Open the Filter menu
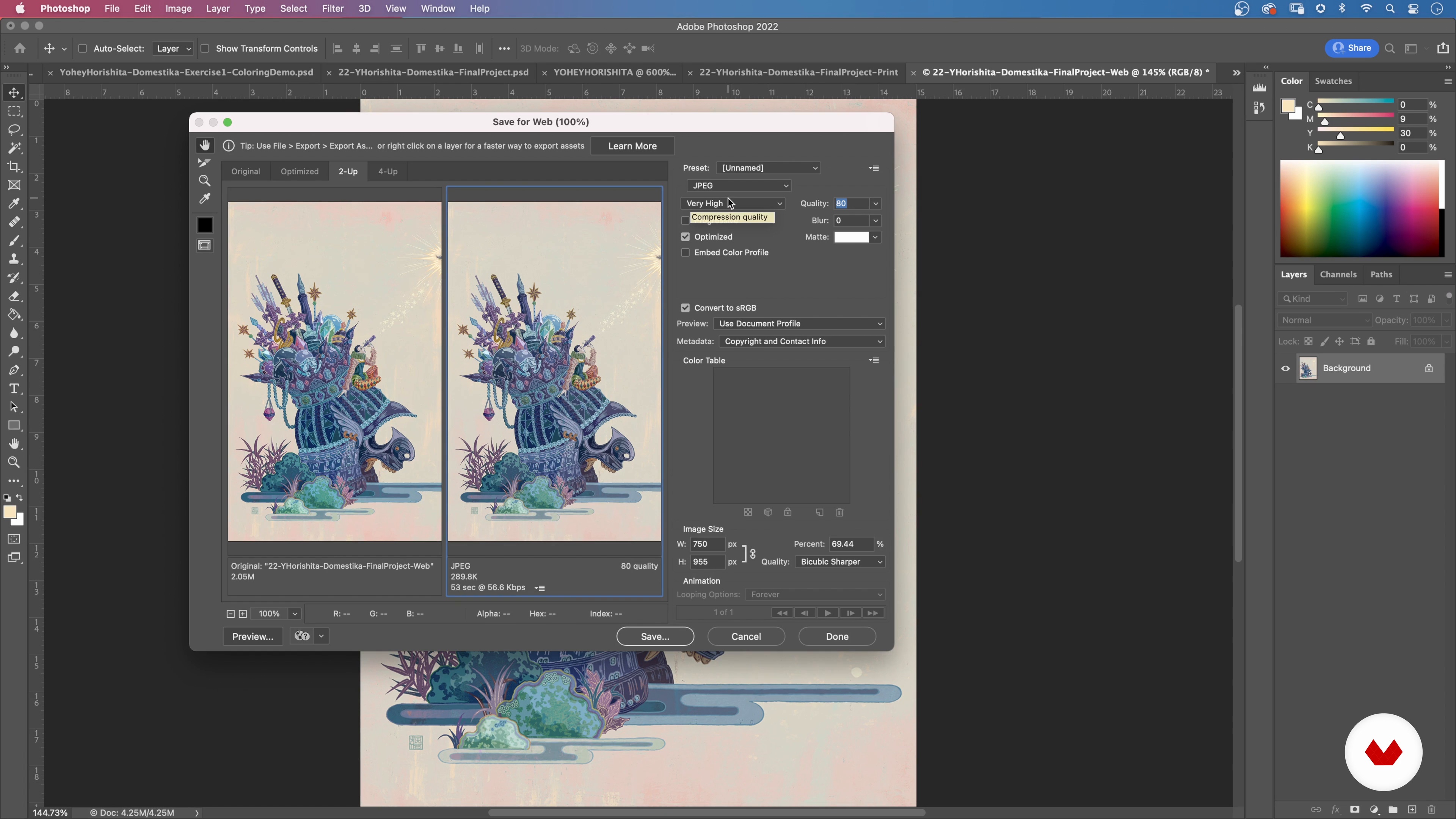The height and width of the screenshot is (819, 1456). (x=333, y=8)
